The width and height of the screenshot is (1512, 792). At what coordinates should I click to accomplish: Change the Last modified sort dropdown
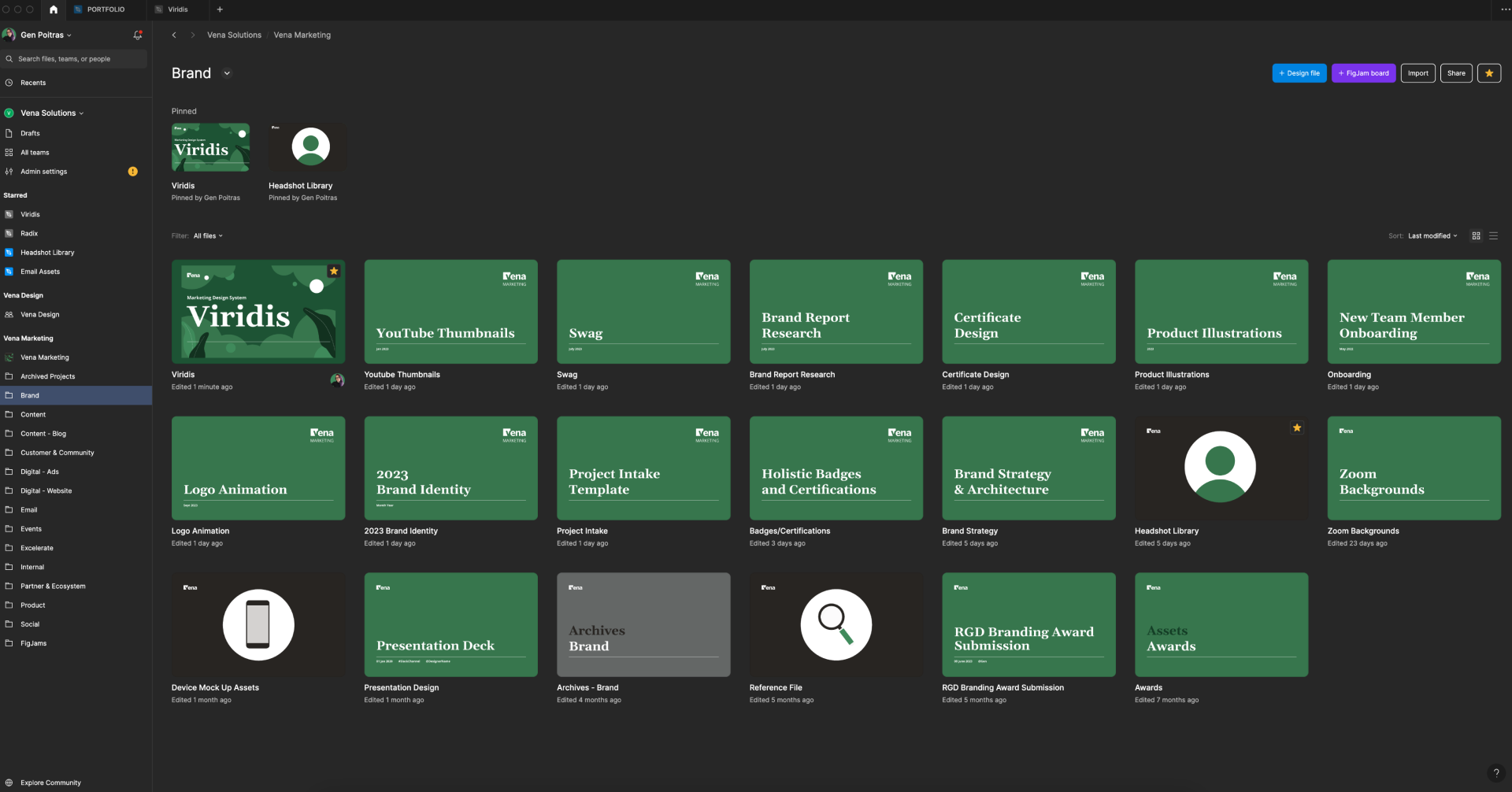point(1432,235)
